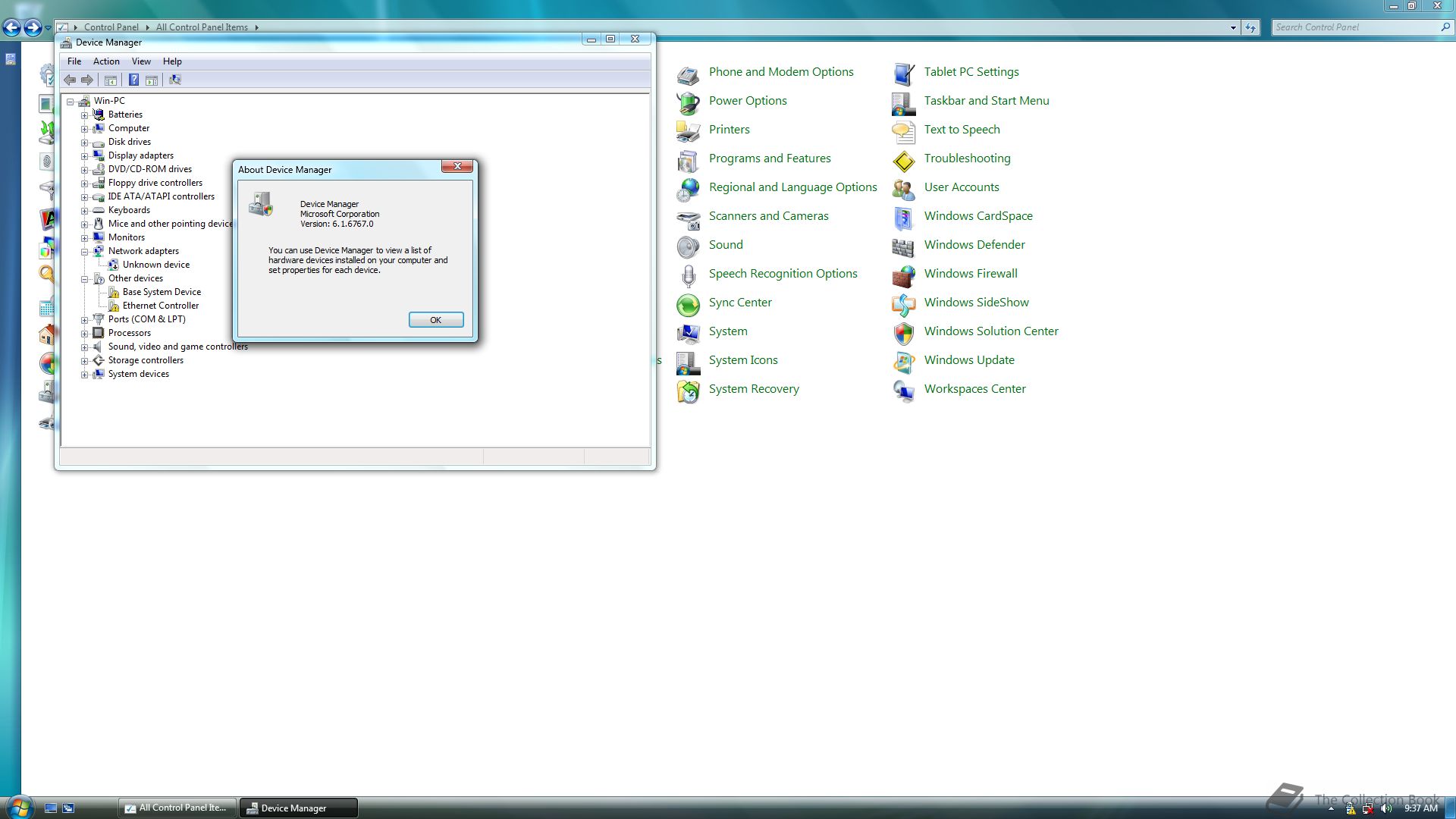
Task: Expand the Storage controllers category
Action: [x=85, y=360]
